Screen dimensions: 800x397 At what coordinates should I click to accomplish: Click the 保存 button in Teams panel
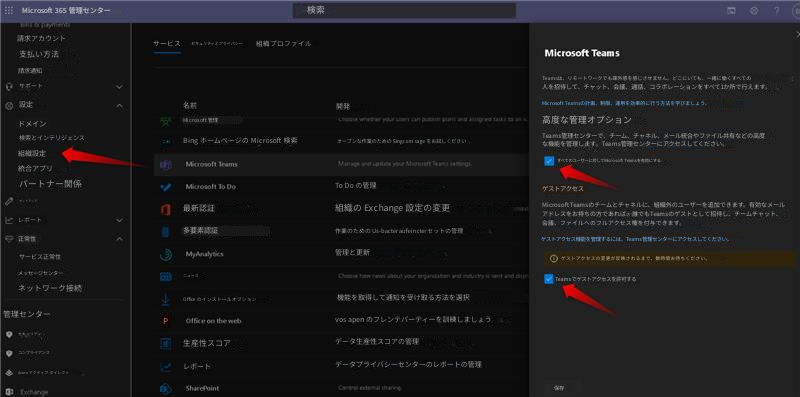click(x=560, y=388)
